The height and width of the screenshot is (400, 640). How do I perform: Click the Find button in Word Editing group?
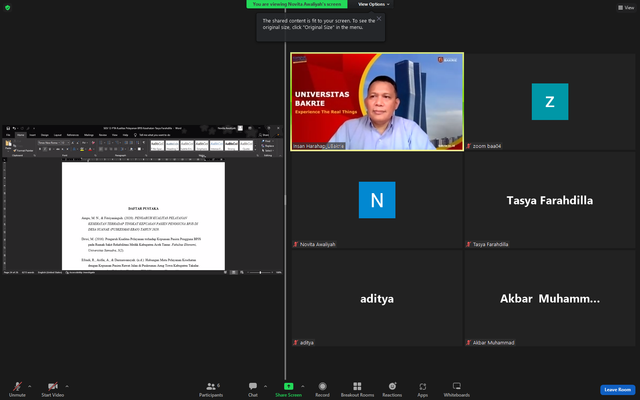click(267, 141)
